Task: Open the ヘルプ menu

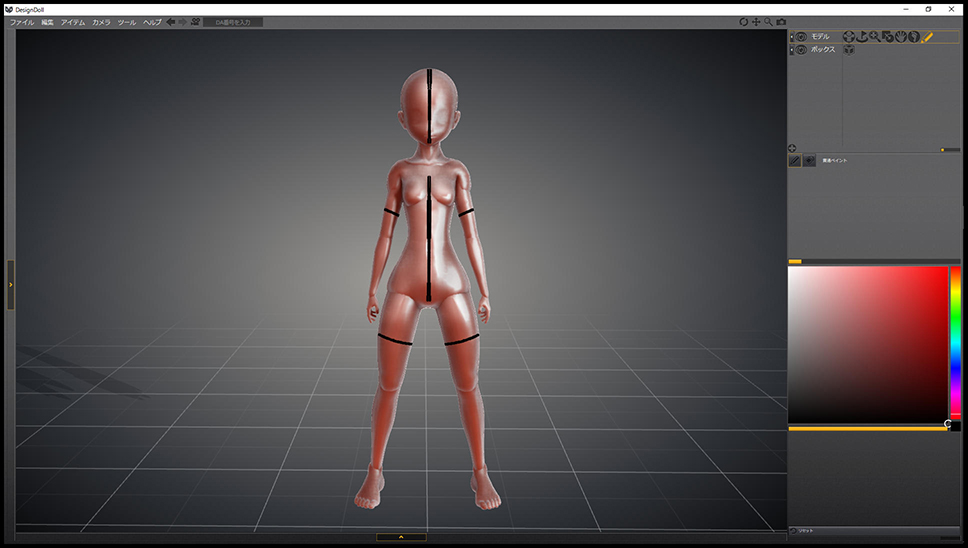Action: point(152,22)
